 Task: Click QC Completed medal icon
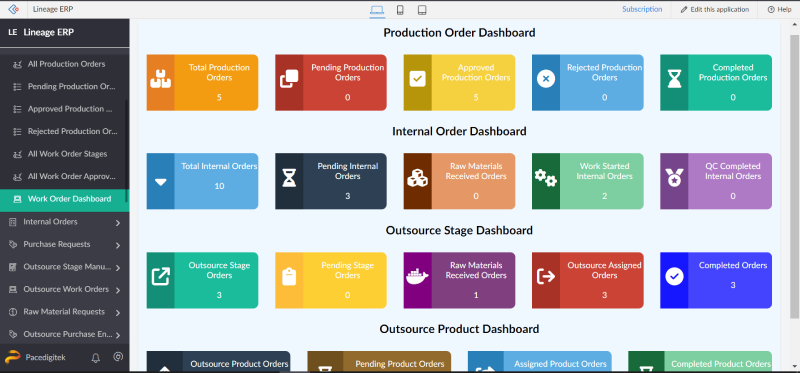pyautogui.click(x=674, y=178)
